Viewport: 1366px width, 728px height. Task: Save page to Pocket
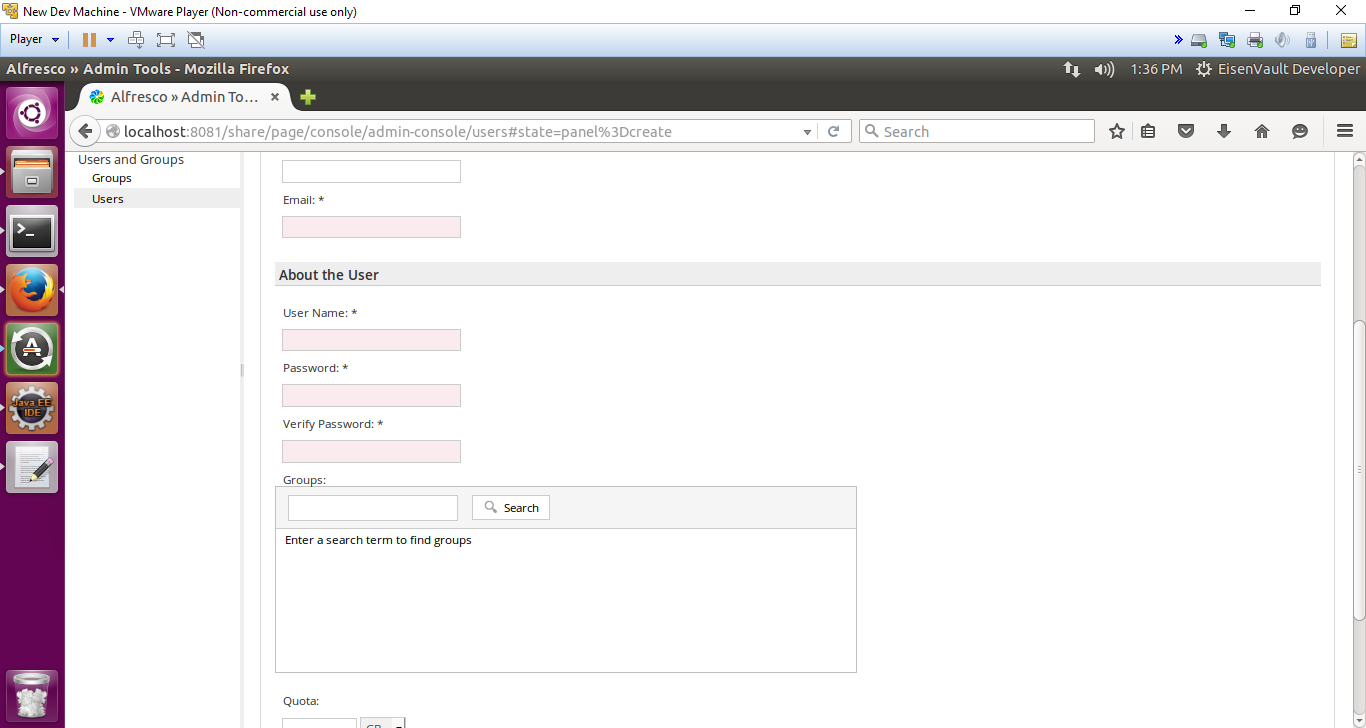[x=1186, y=131]
